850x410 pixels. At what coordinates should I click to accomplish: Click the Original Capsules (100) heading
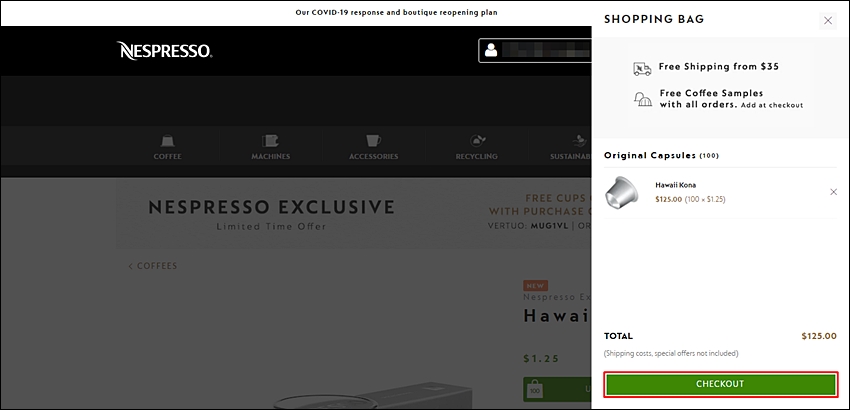[661, 156]
